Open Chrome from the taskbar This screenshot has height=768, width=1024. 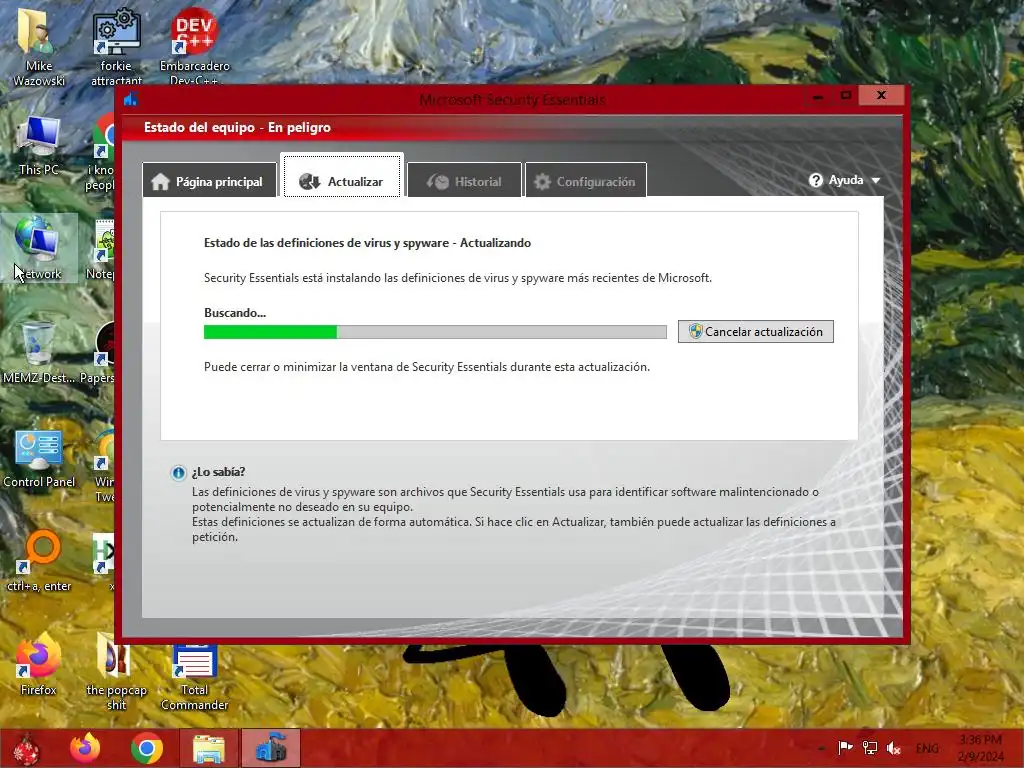pos(147,748)
